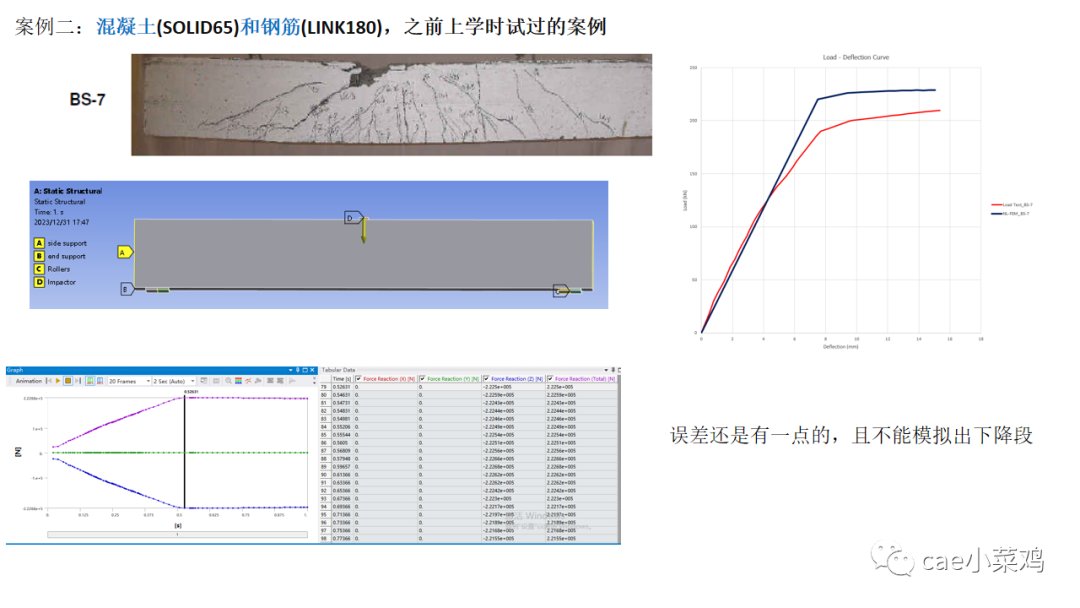This screenshot has width=1080, height=608.
Task: Click the pin icon on the Tabular Data panel
Action: click(x=613, y=369)
